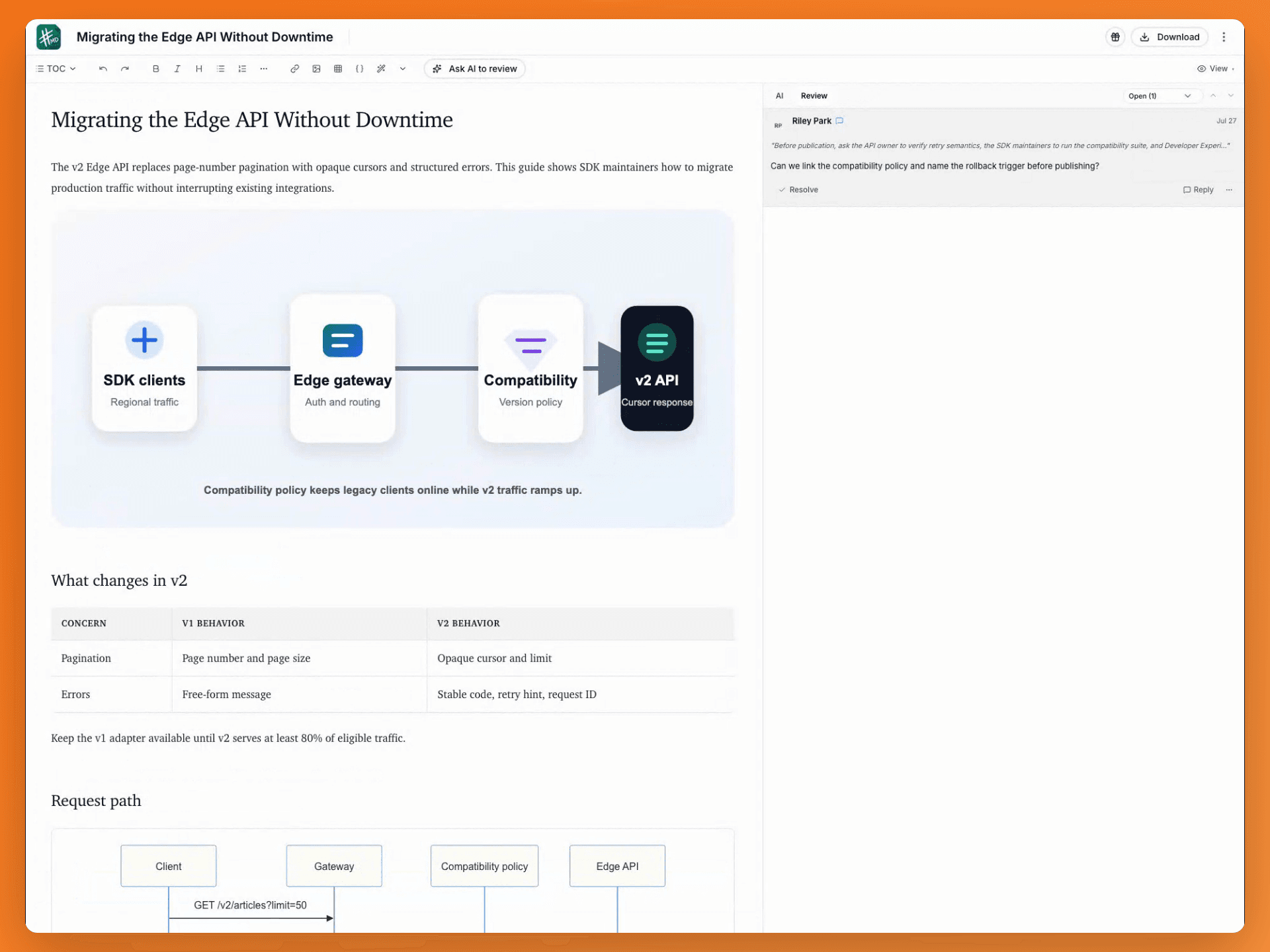
Task: Select the Edge gateway diagram card
Action: (x=343, y=368)
